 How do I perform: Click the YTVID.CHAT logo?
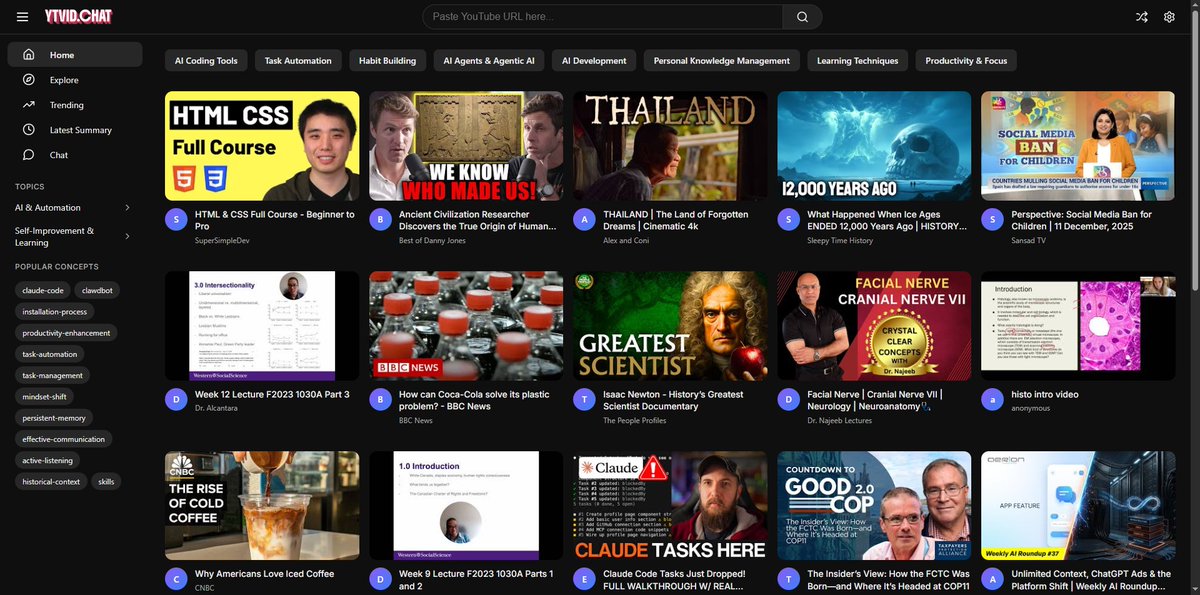(77, 17)
